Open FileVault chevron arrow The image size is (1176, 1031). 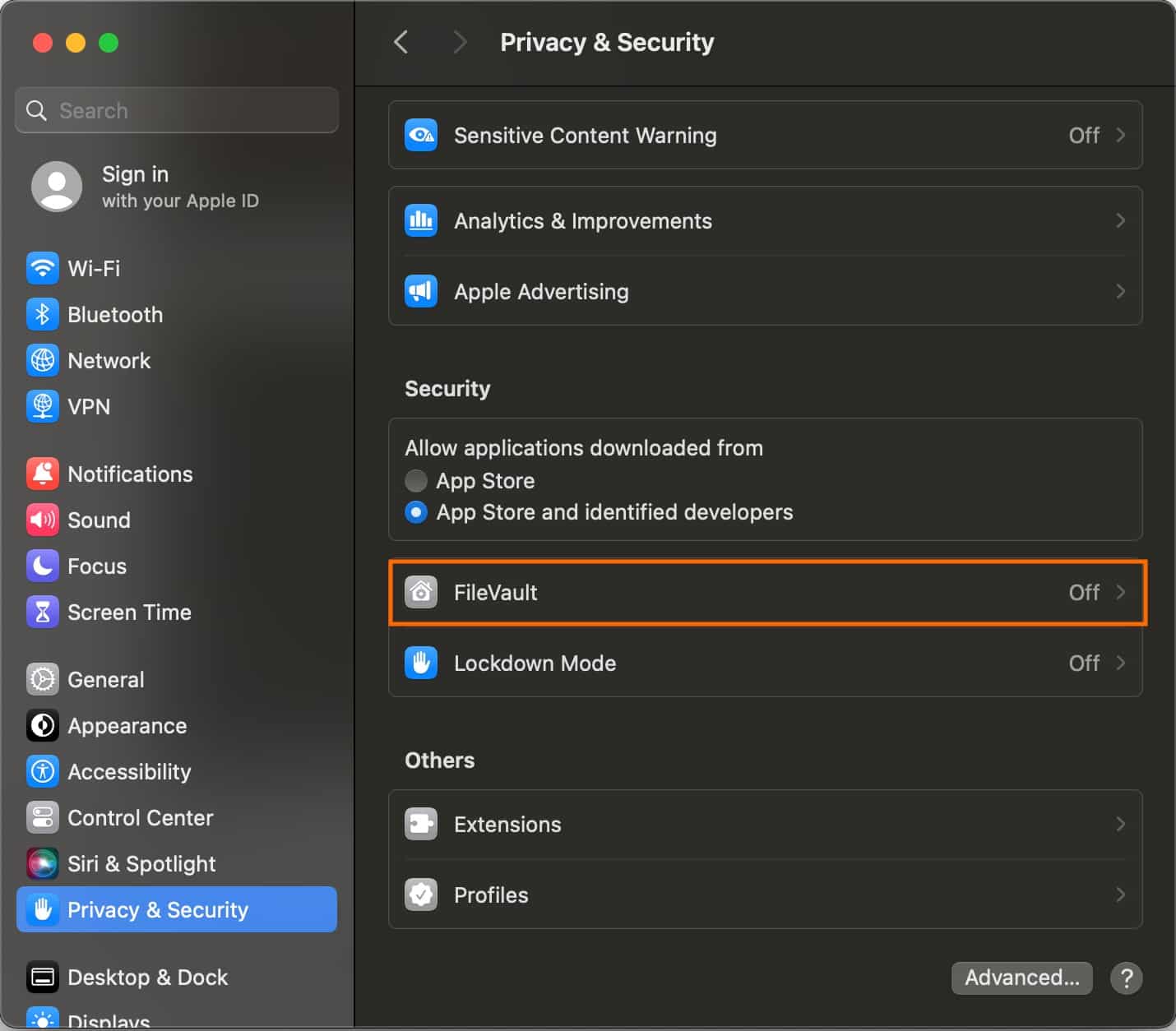click(x=1120, y=592)
